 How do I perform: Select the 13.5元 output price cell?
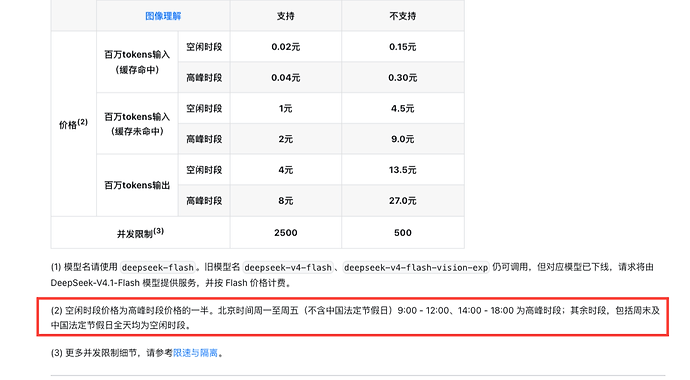pos(403,170)
